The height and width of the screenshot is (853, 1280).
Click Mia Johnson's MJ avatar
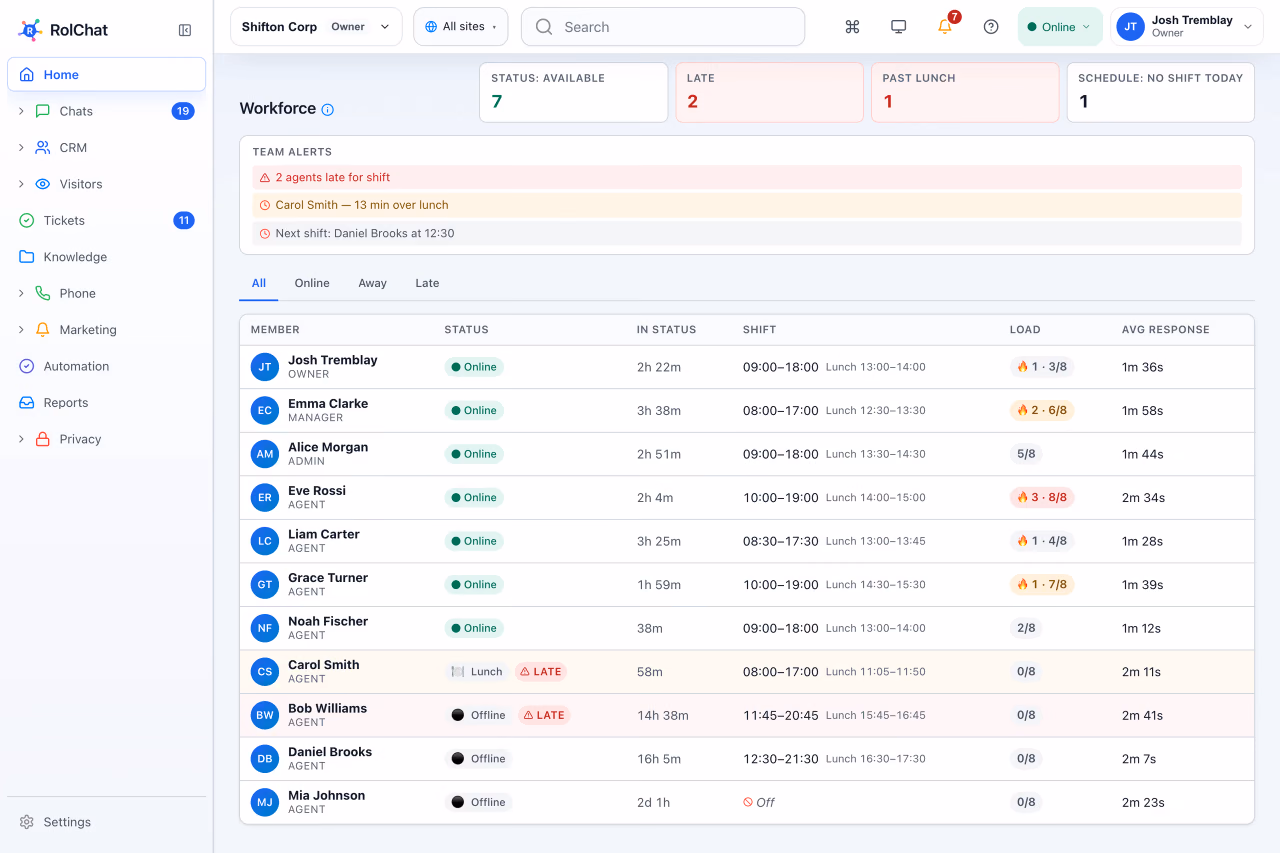(265, 802)
